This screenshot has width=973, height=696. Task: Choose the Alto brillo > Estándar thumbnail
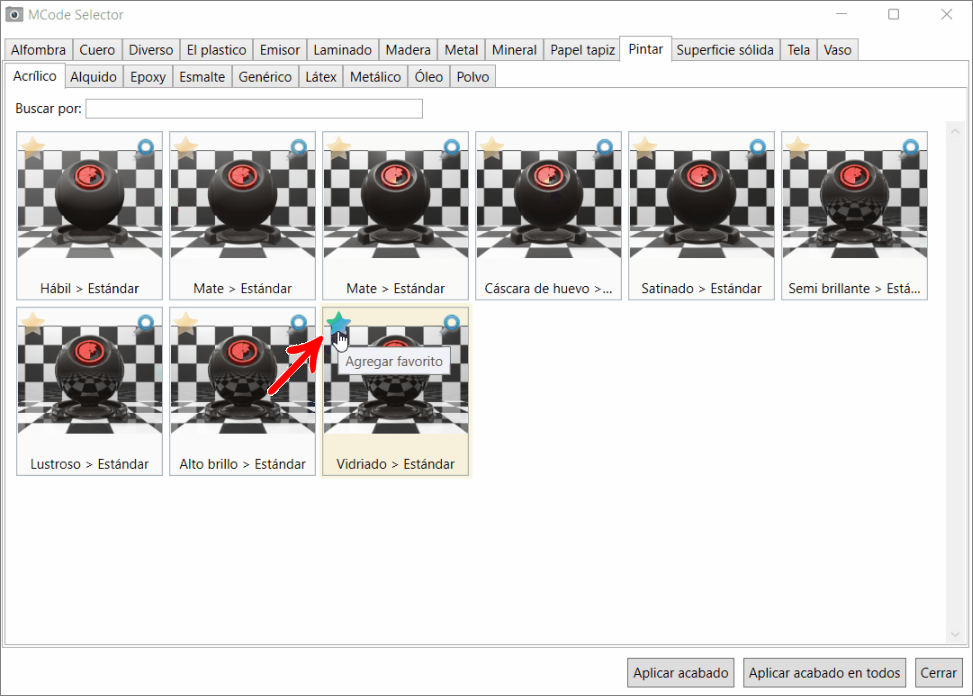[x=243, y=380]
